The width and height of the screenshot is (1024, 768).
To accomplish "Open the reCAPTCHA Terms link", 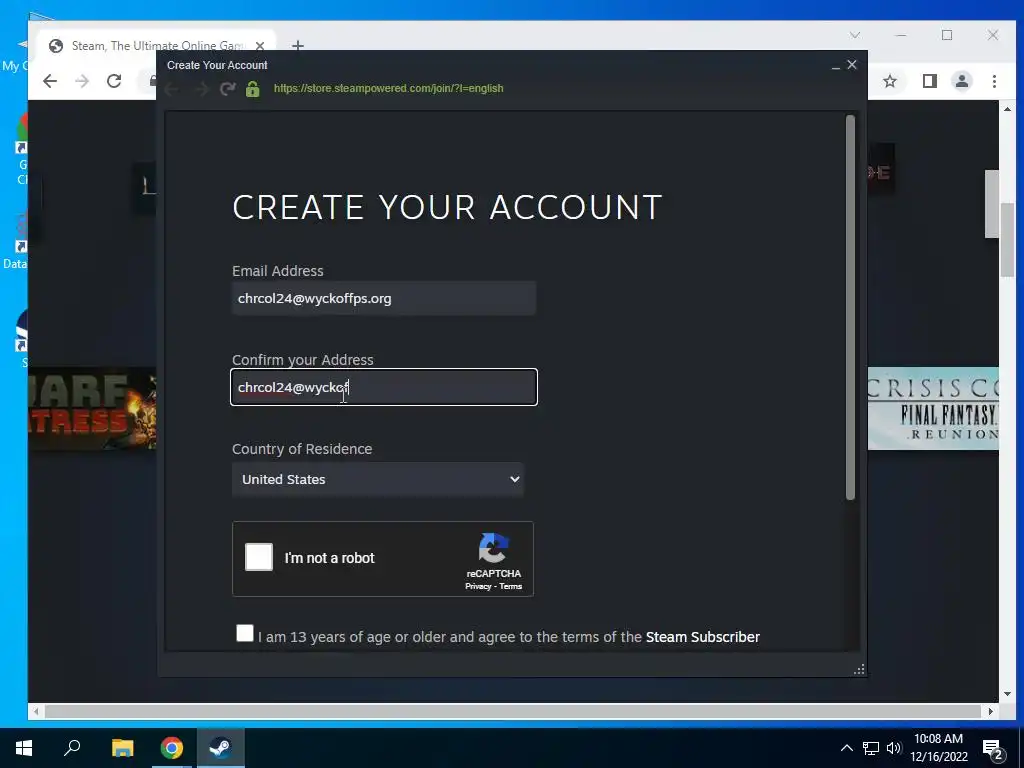I will (511, 586).
